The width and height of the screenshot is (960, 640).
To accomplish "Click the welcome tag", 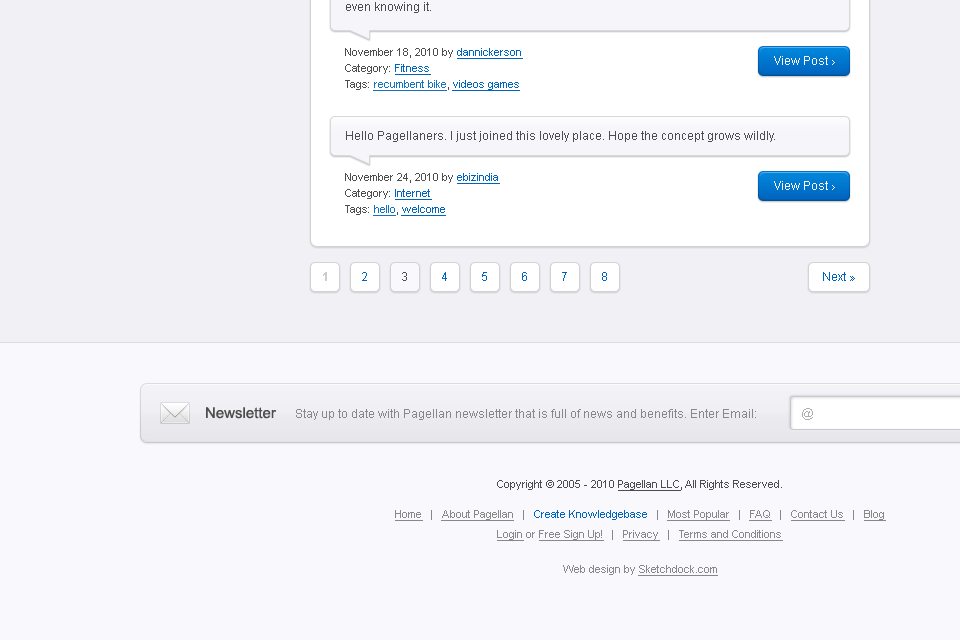I will tap(423, 209).
